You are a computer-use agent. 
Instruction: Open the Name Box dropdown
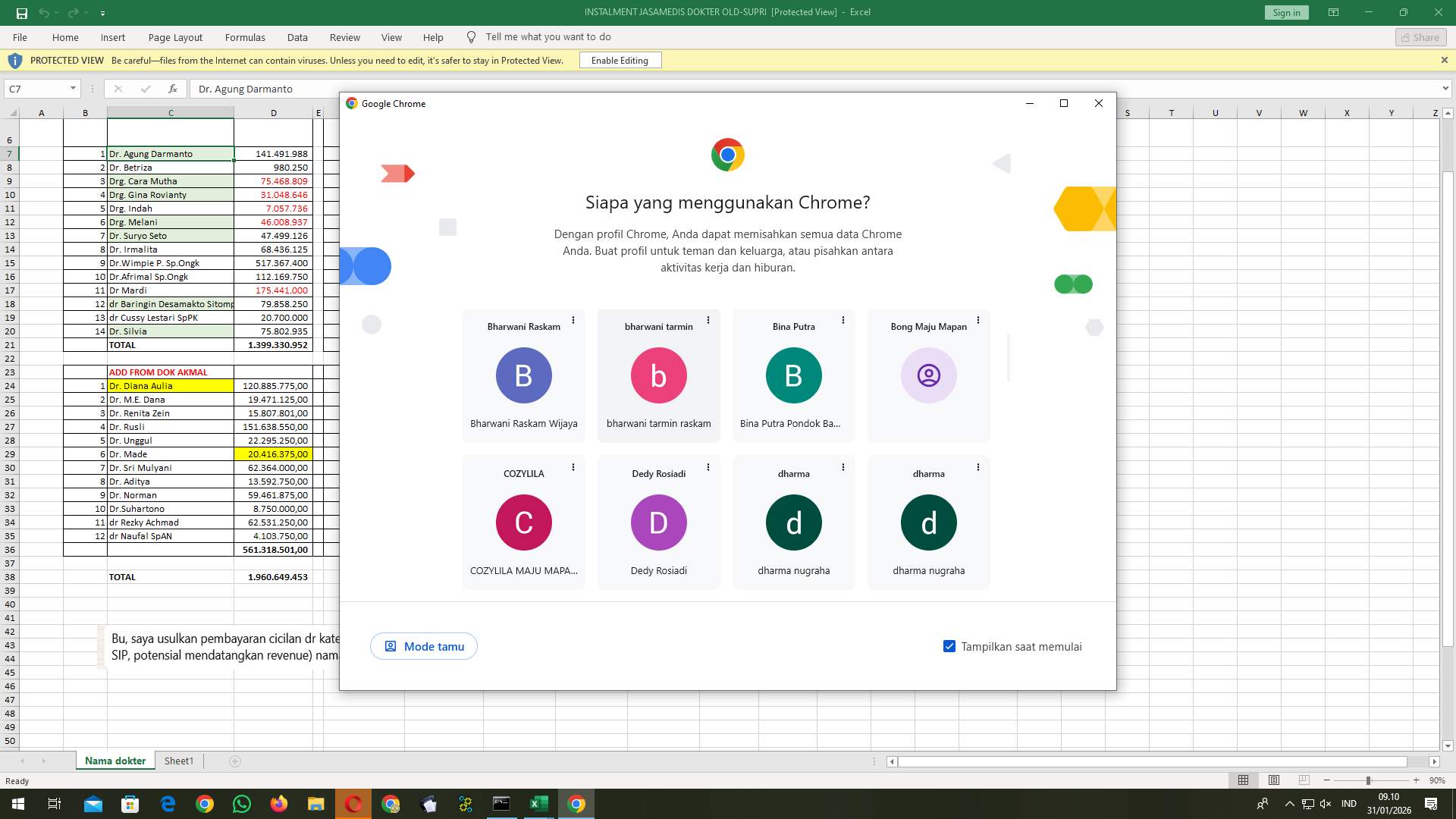[x=73, y=89]
